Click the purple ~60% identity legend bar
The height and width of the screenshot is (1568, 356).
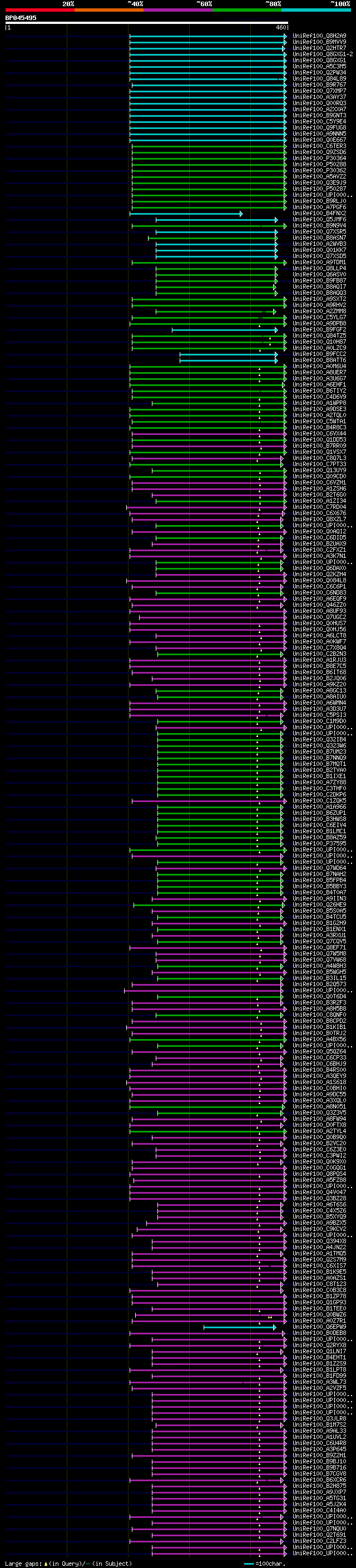tap(179, 10)
